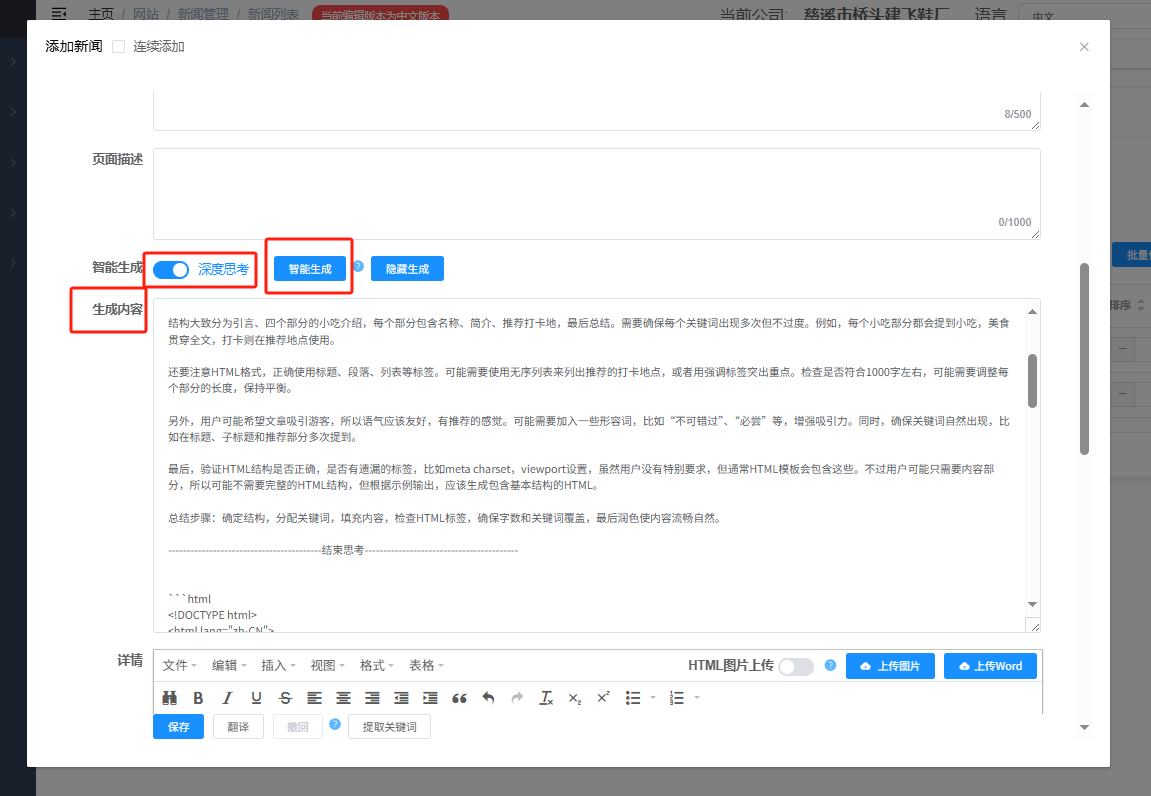Click dialog scroll-up arrow at top right

[x=1084, y=104]
